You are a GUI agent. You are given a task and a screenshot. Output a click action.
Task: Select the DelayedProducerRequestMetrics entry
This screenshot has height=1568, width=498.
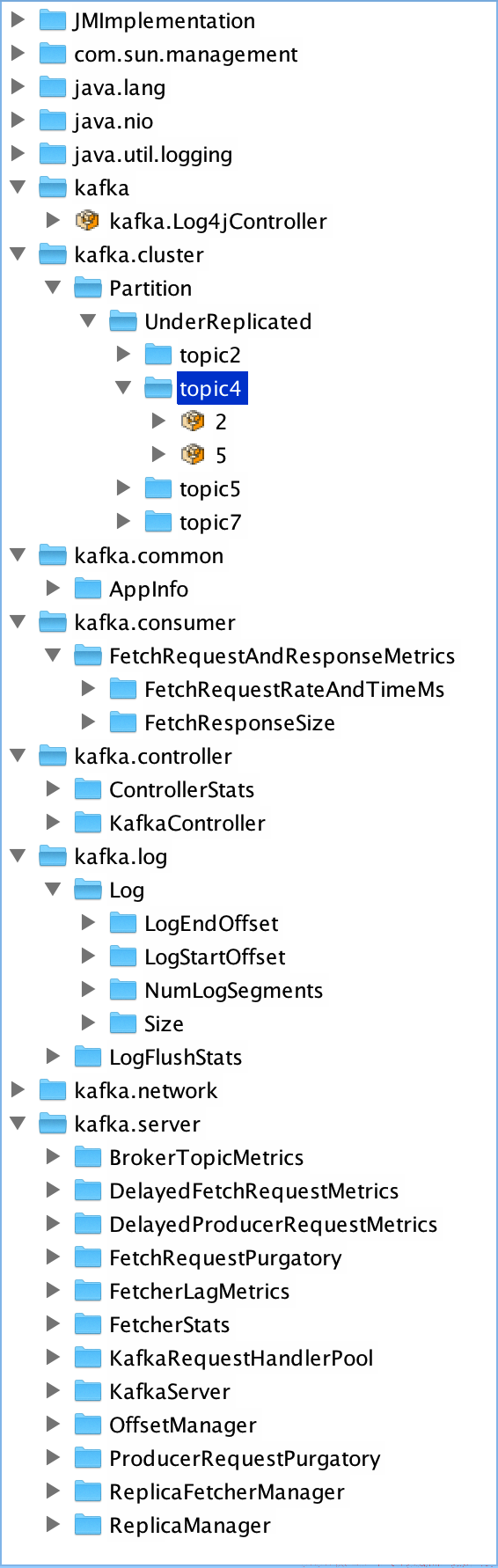[273, 1224]
